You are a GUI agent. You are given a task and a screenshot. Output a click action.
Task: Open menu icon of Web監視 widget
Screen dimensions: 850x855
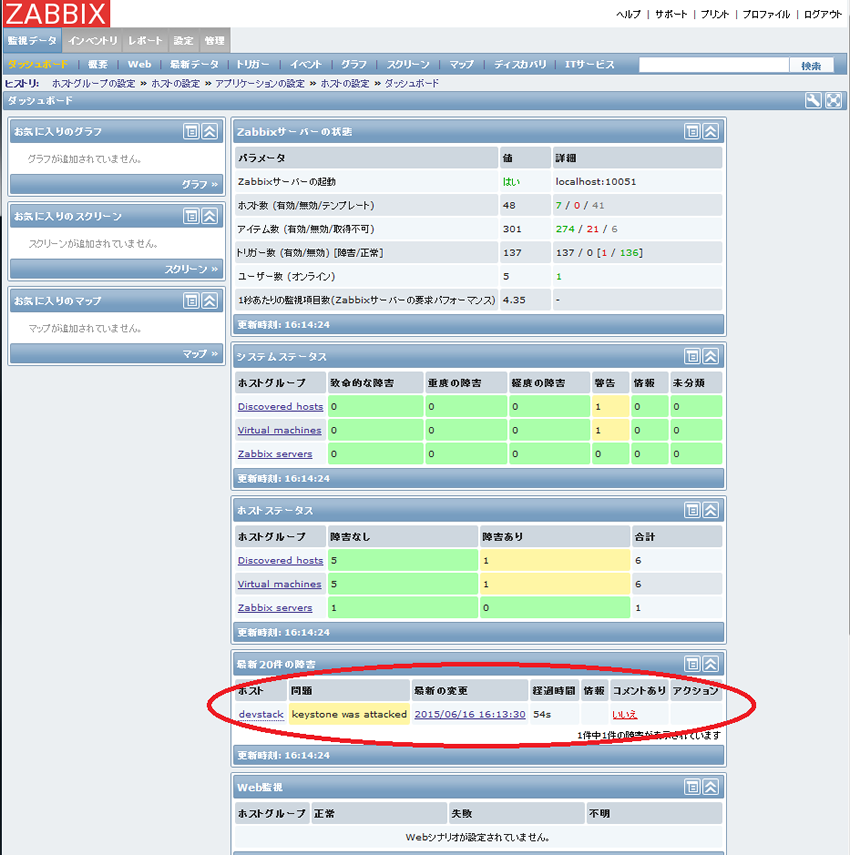tap(692, 787)
